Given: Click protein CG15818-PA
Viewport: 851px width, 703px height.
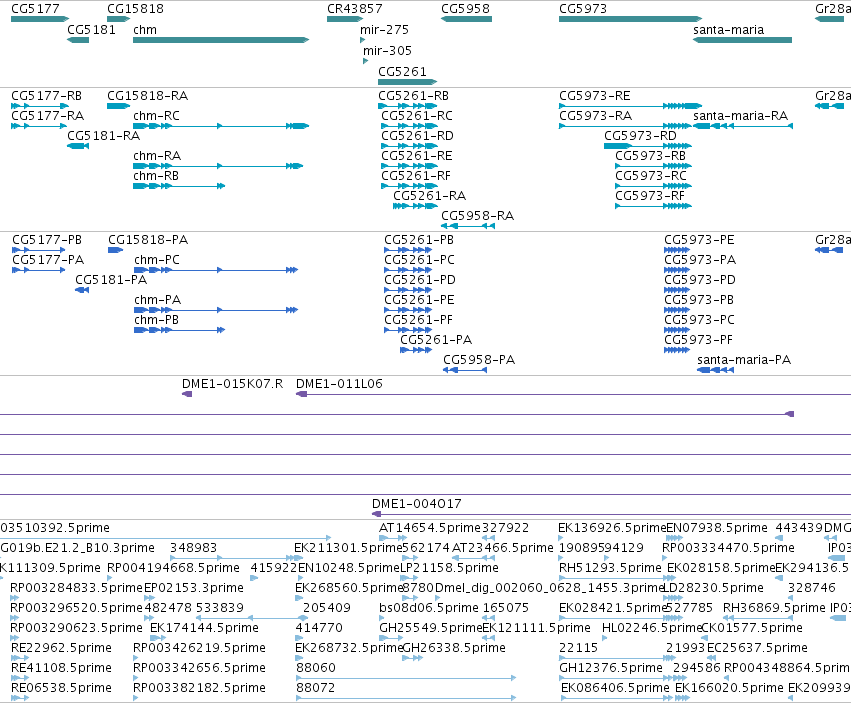Looking at the screenshot, I should pyautogui.click(x=148, y=240).
